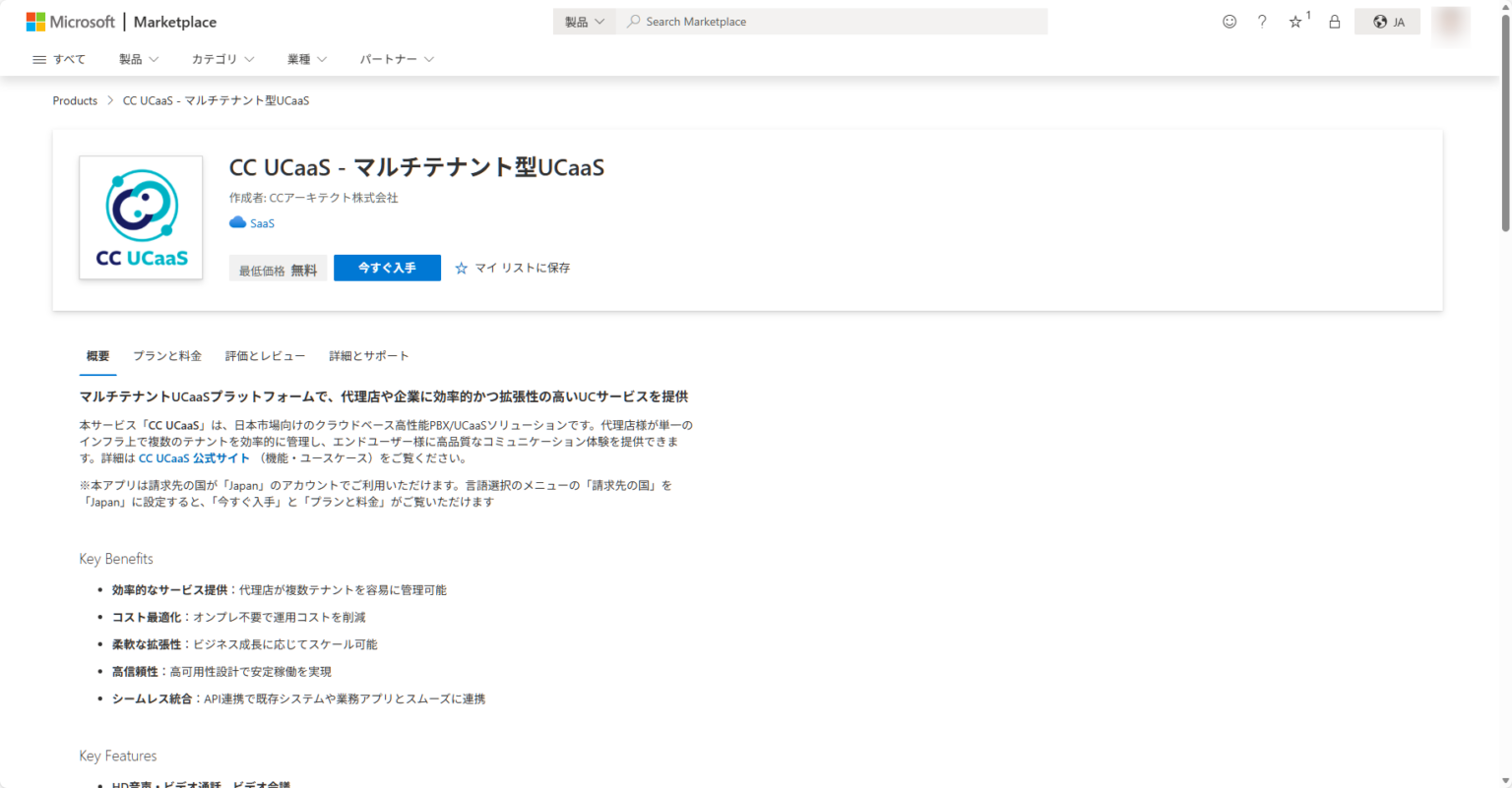Save the offer to マイ リスト
This screenshot has height=788, width=1512.
pos(512,268)
